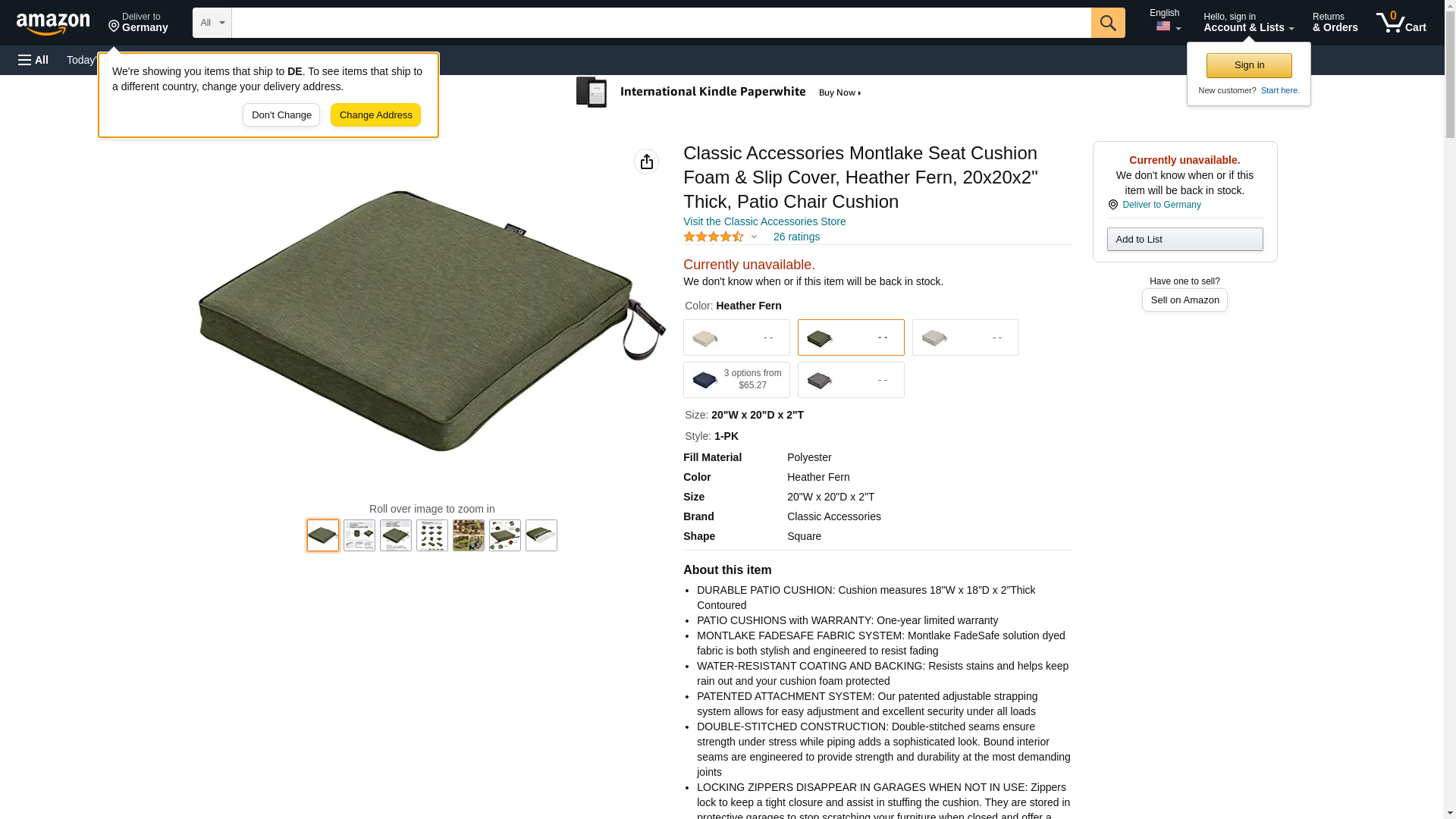Click the star rating icons

[714, 237]
